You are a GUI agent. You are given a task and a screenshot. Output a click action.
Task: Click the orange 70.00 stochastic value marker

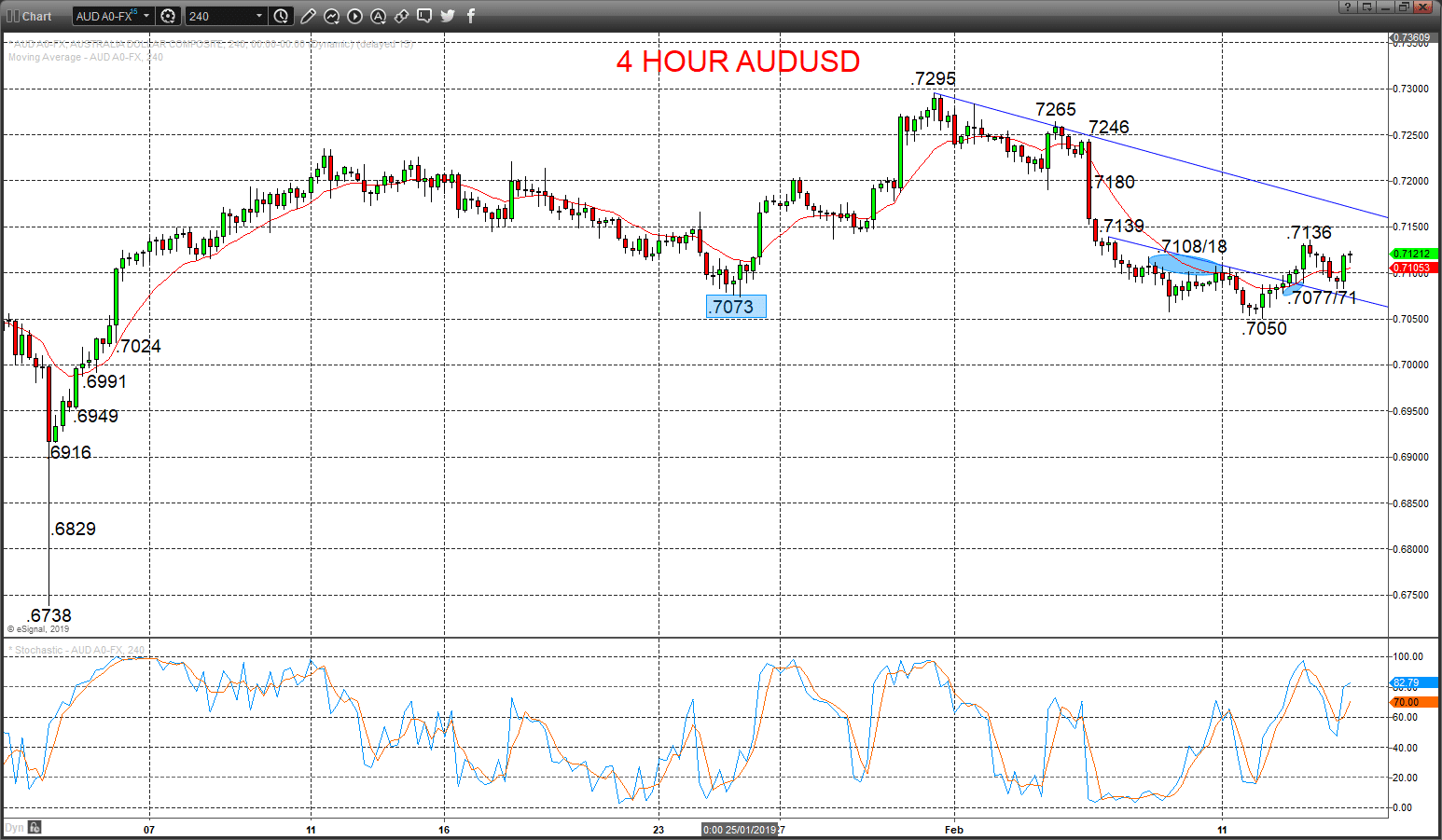pos(1414,702)
